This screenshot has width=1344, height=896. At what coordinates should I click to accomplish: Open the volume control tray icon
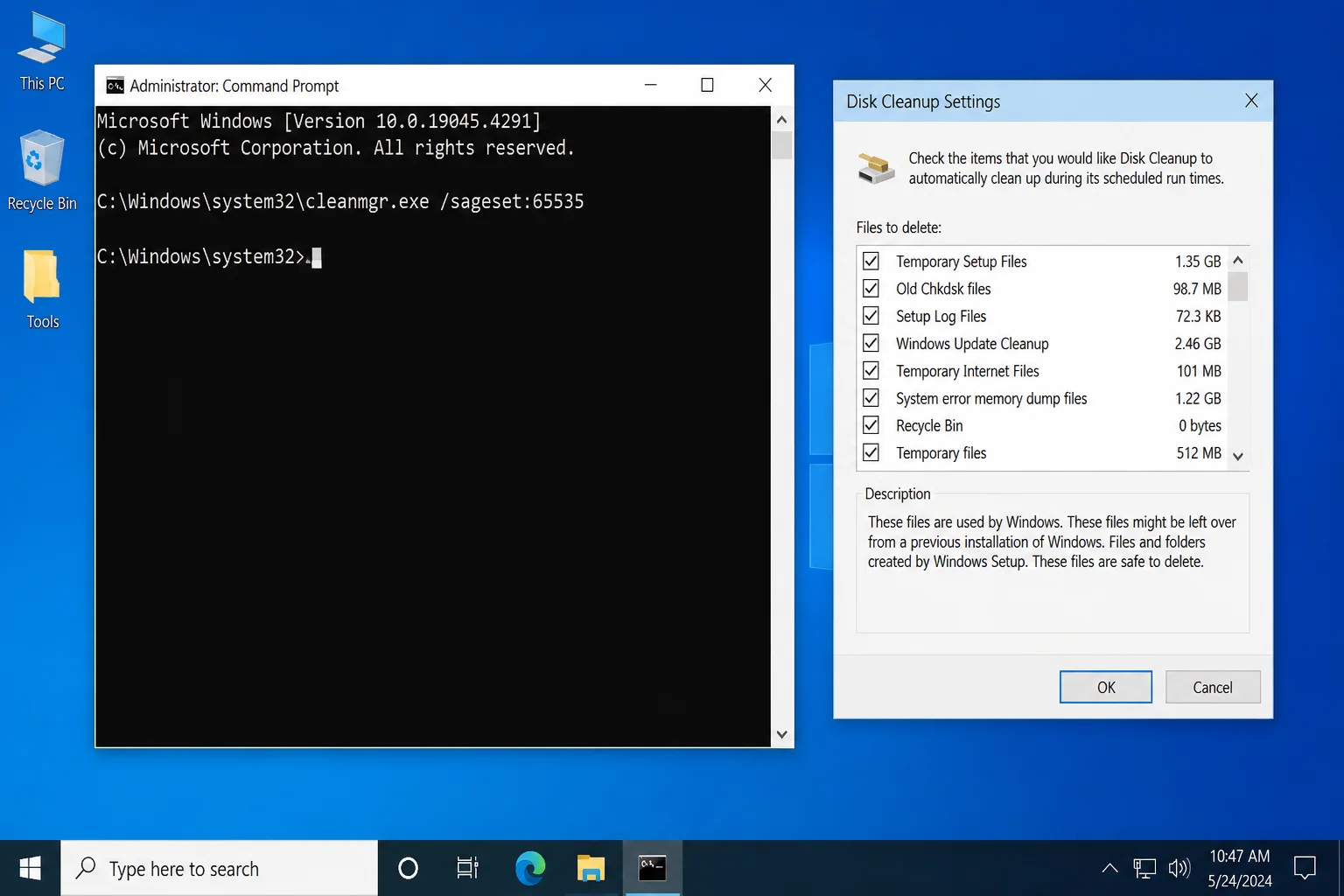point(1179,868)
